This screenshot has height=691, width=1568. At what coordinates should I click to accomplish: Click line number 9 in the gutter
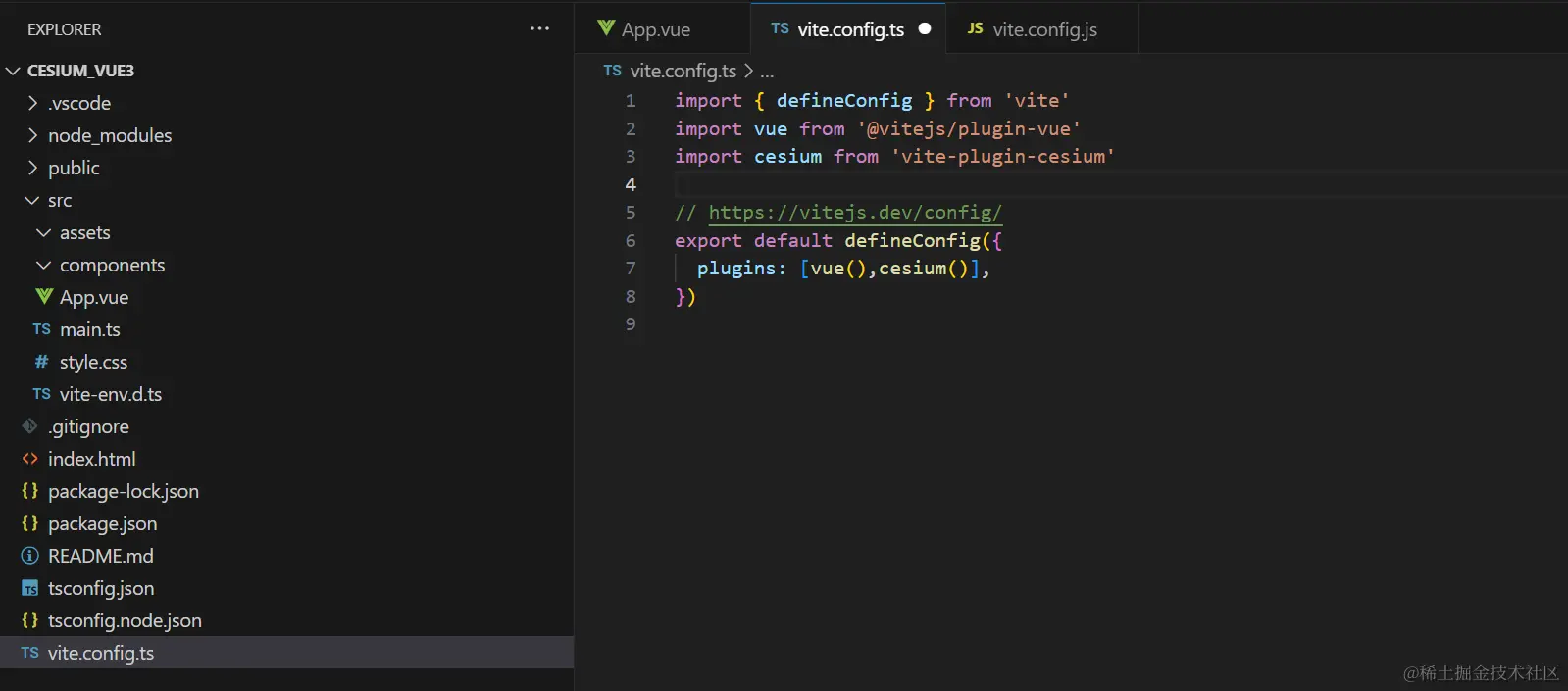pyautogui.click(x=631, y=324)
